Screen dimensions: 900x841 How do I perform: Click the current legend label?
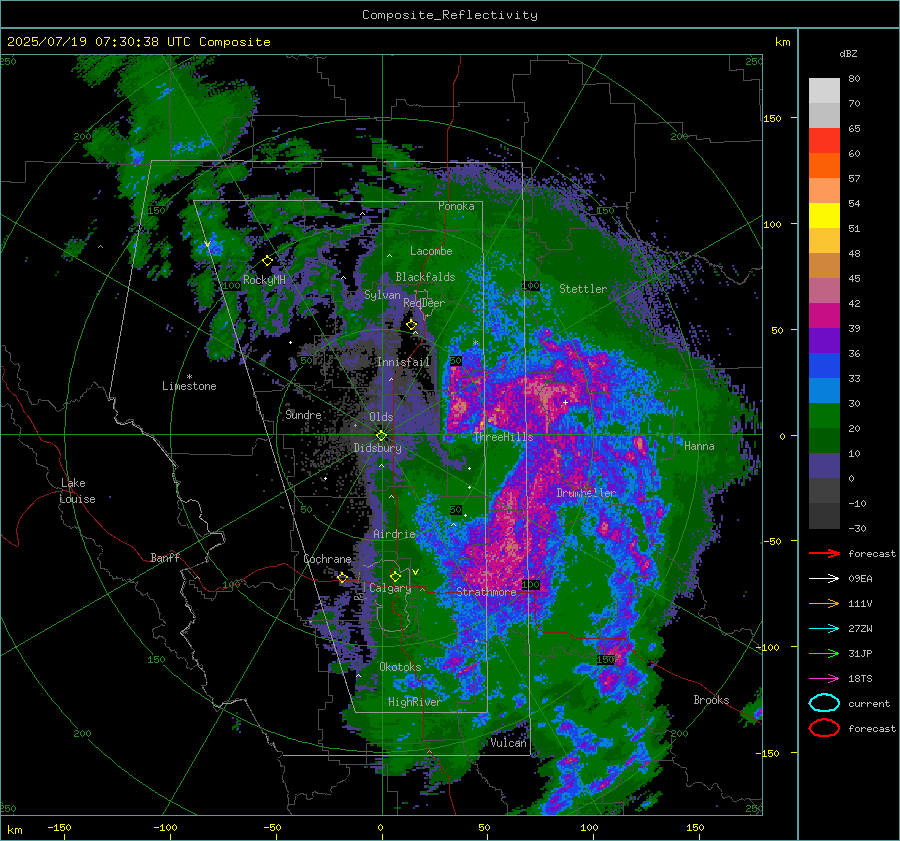click(x=869, y=703)
